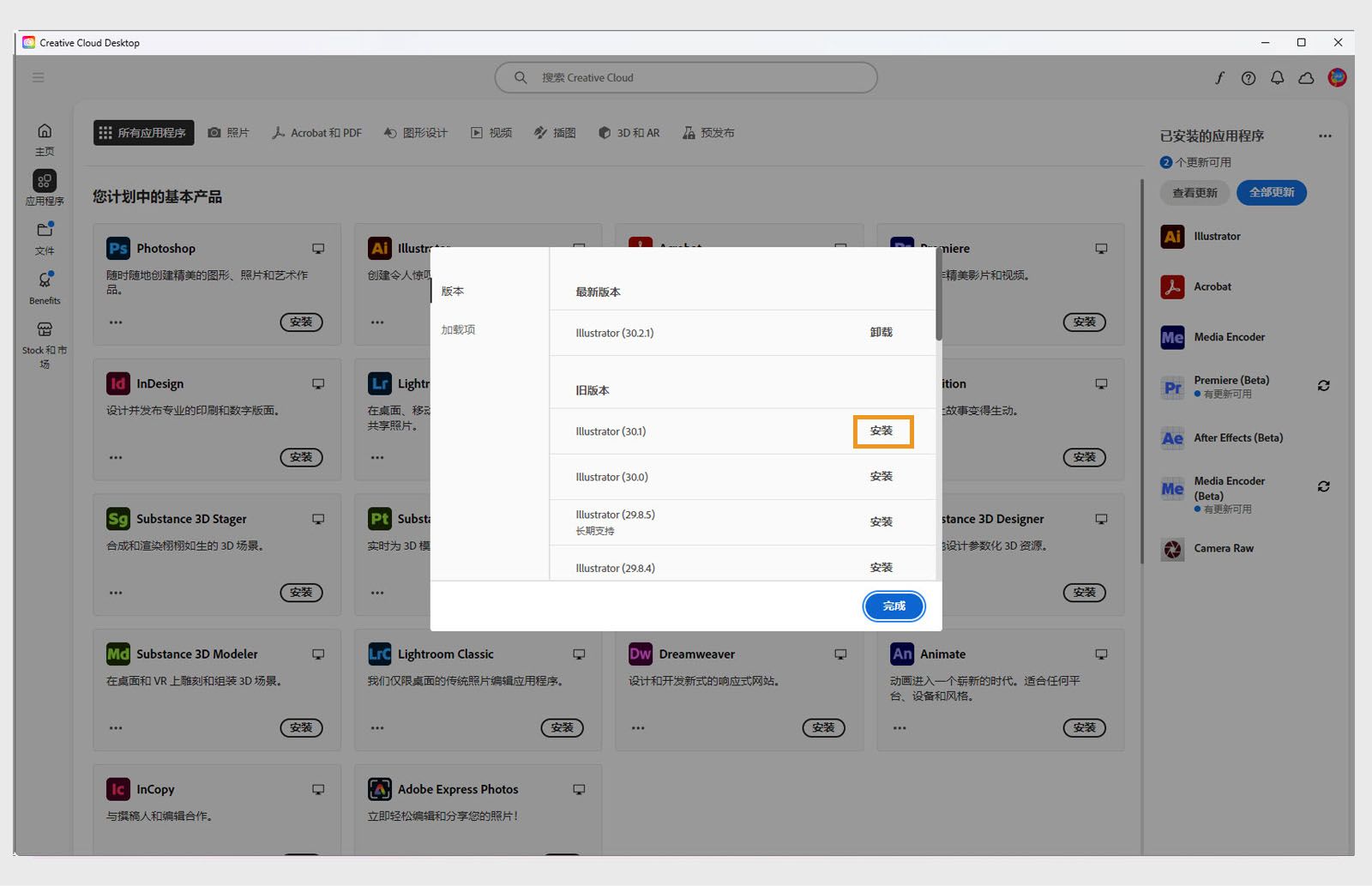The height and width of the screenshot is (886, 1372).
Task: Click the search magnifier icon
Action: pos(520,77)
